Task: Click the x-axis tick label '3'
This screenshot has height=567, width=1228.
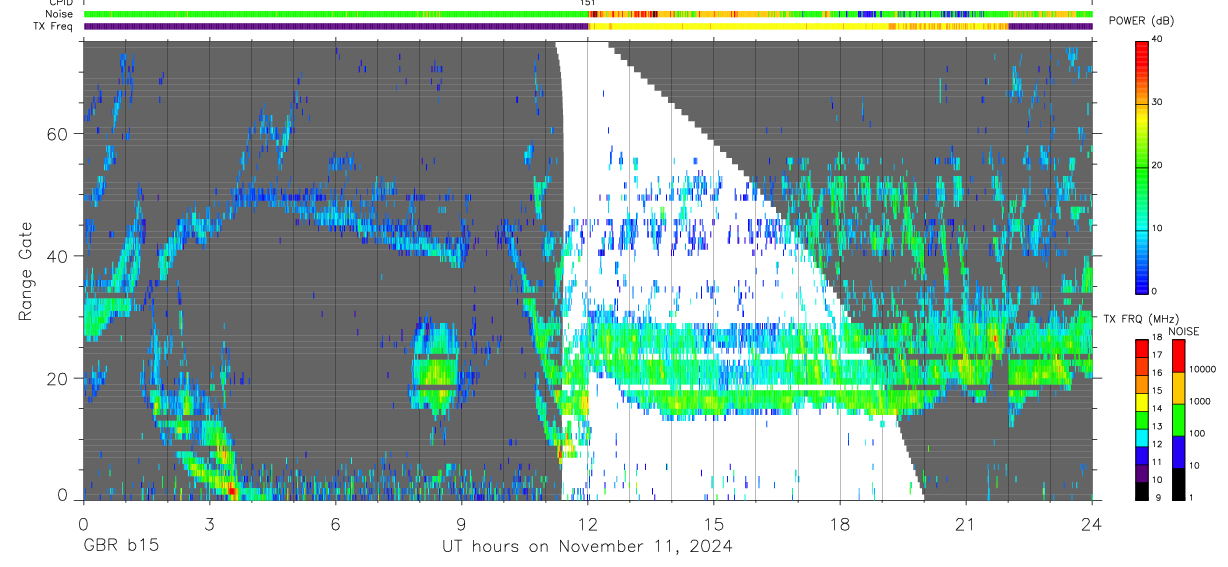Action: (209, 523)
